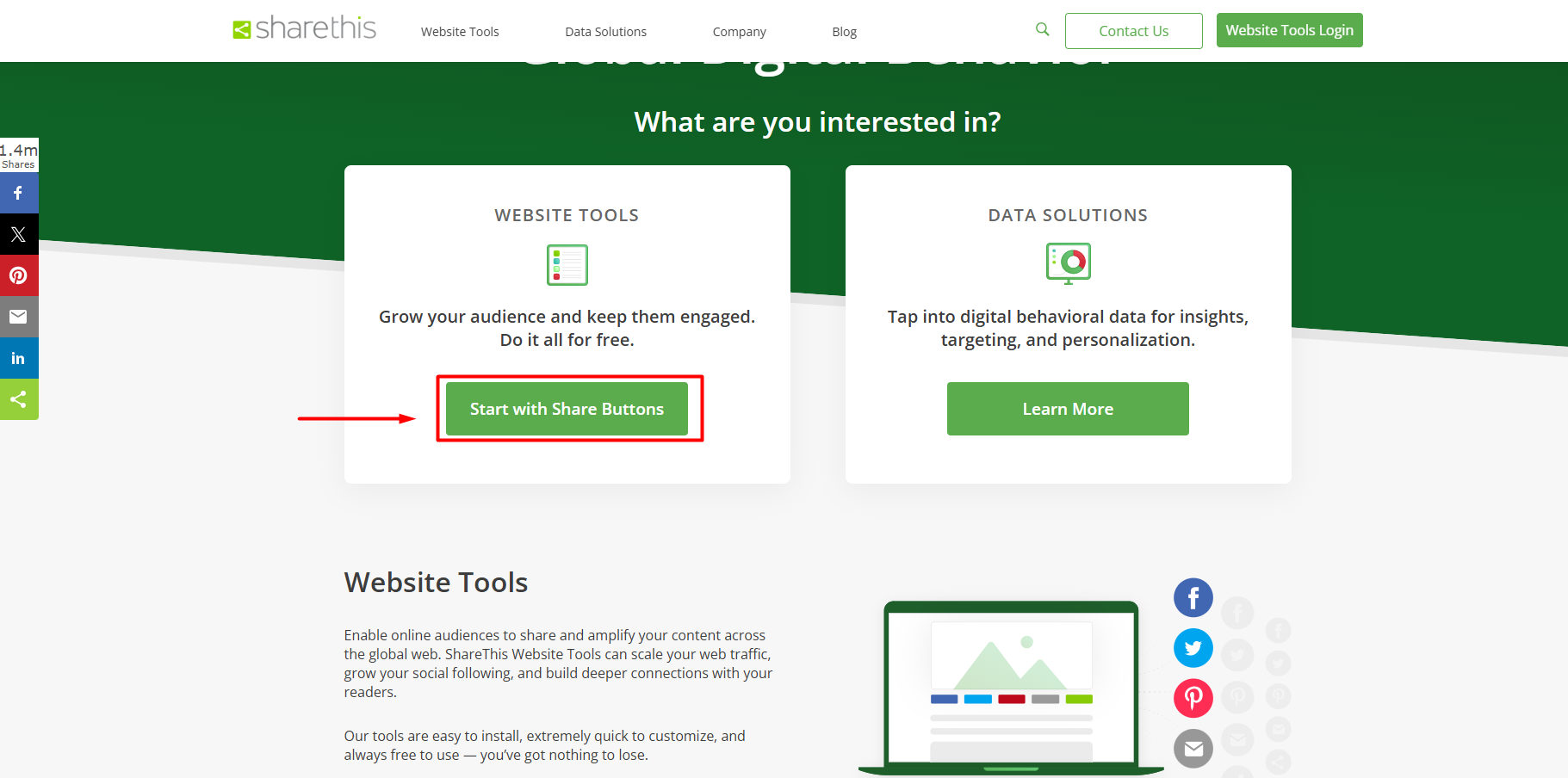Share via Pinterest in the left sidebar
Screen dimensions: 1568x778
tap(19, 275)
